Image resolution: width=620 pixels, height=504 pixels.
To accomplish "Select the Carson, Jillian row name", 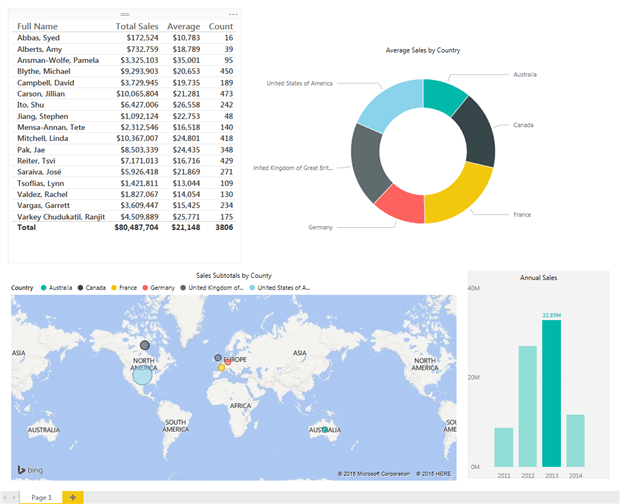I will [x=41, y=94].
